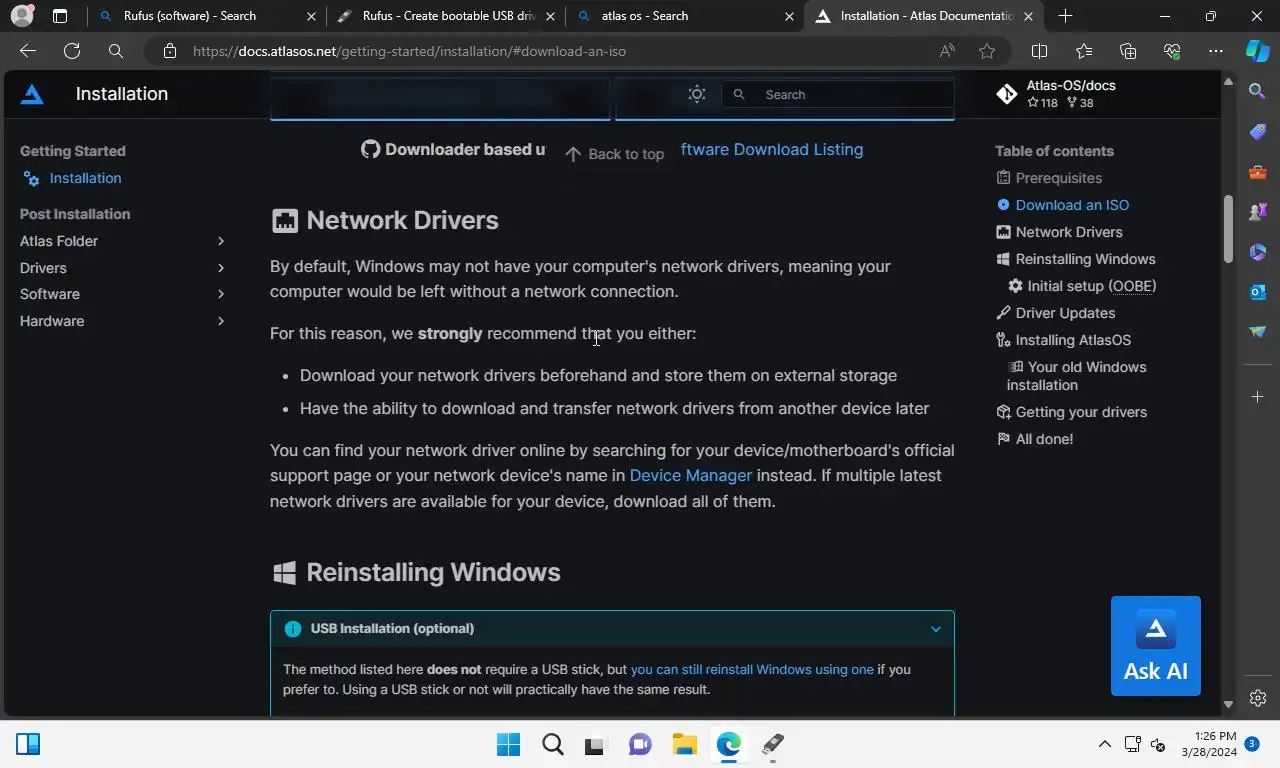Jump to Initial setup (OOBE) entry
Image resolution: width=1280 pixels, height=768 pixels.
(1091, 286)
